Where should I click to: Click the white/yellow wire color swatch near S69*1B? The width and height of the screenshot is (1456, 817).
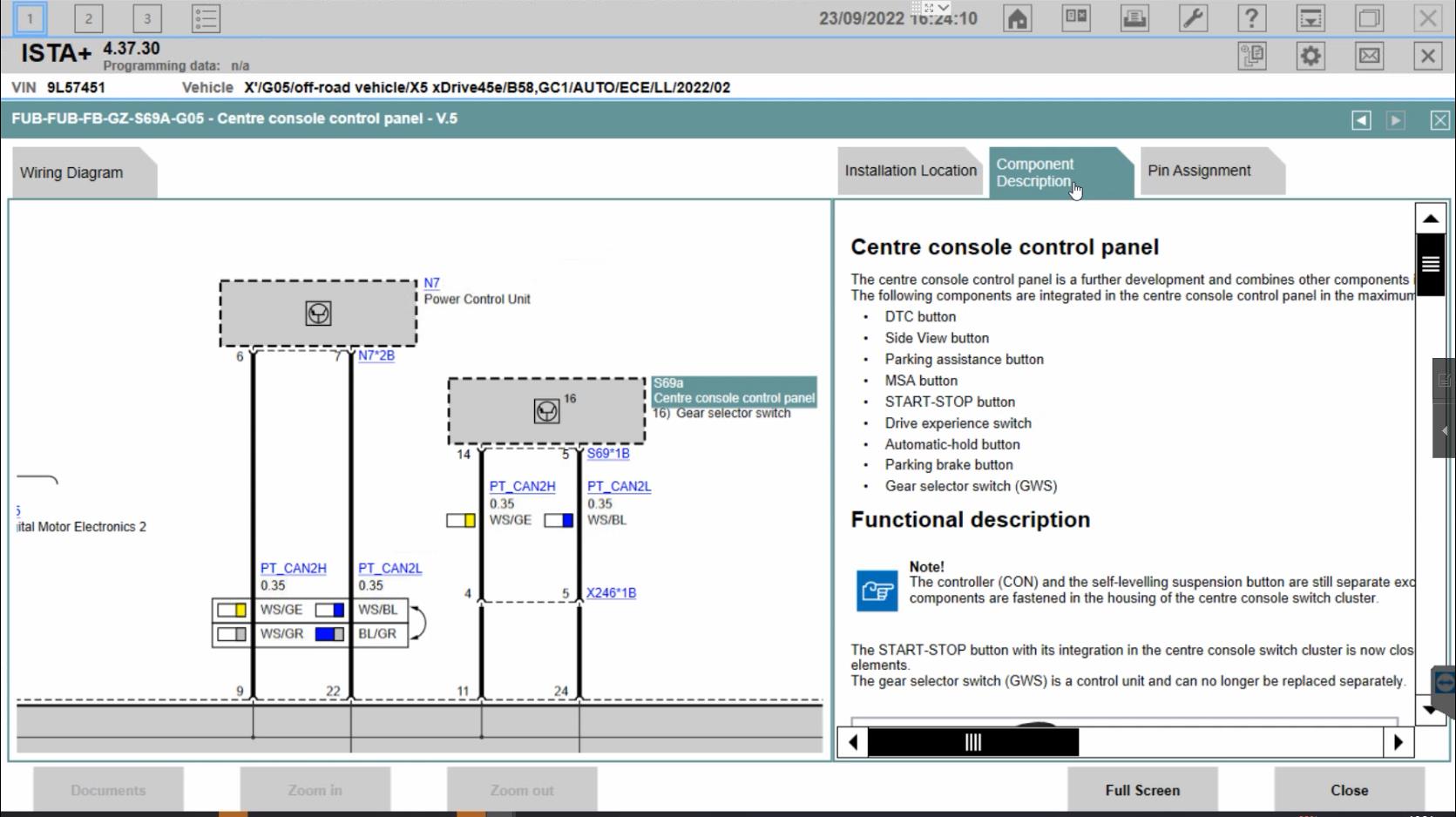(x=461, y=520)
